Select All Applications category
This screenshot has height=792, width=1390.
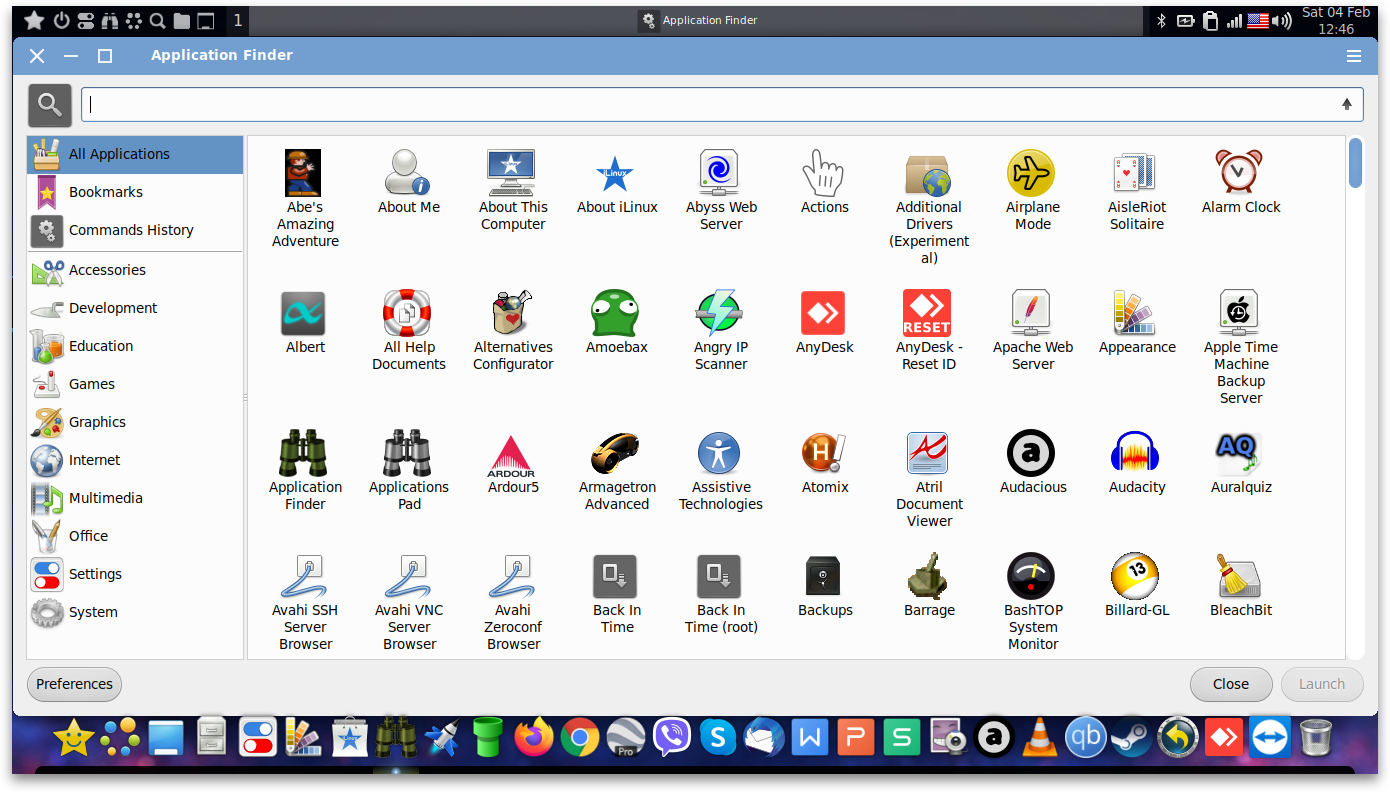point(135,154)
